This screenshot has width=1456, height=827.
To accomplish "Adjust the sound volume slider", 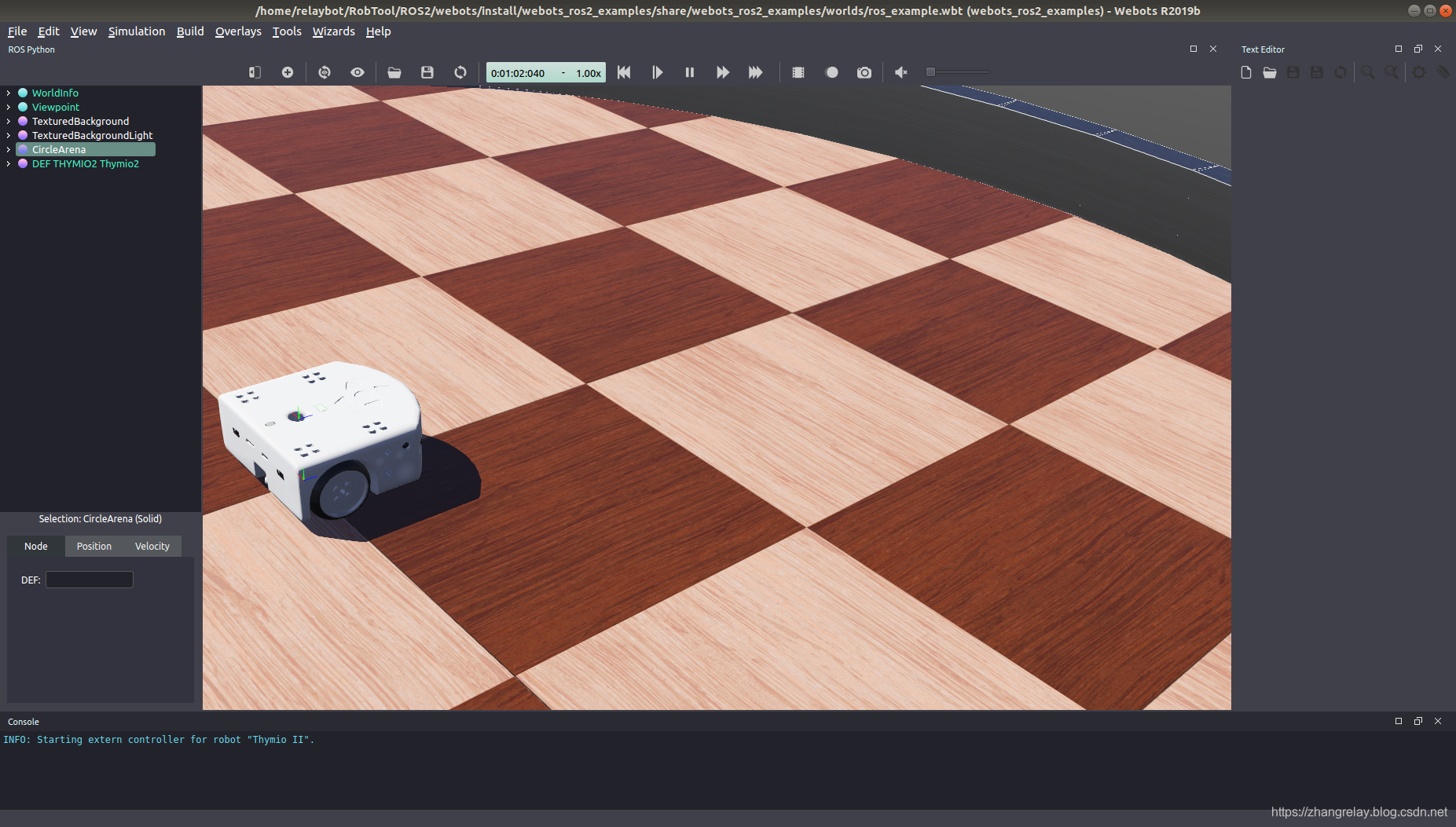I will (957, 72).
